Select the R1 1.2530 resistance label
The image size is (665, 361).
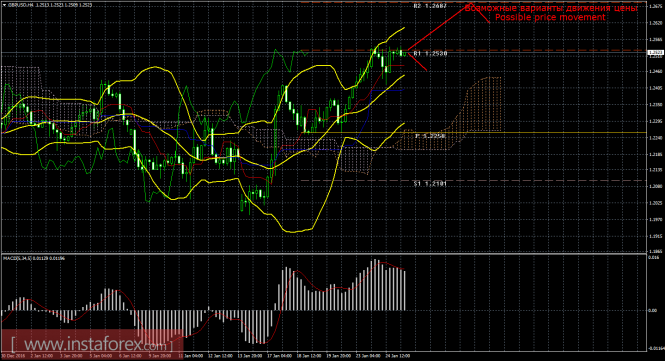pos(430,53)
